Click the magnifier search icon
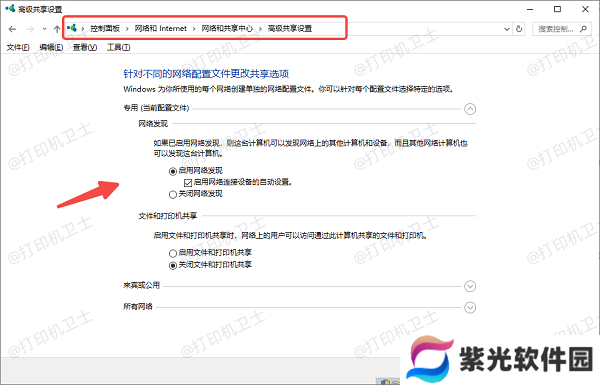600x385 pixels. coord(583,29)
